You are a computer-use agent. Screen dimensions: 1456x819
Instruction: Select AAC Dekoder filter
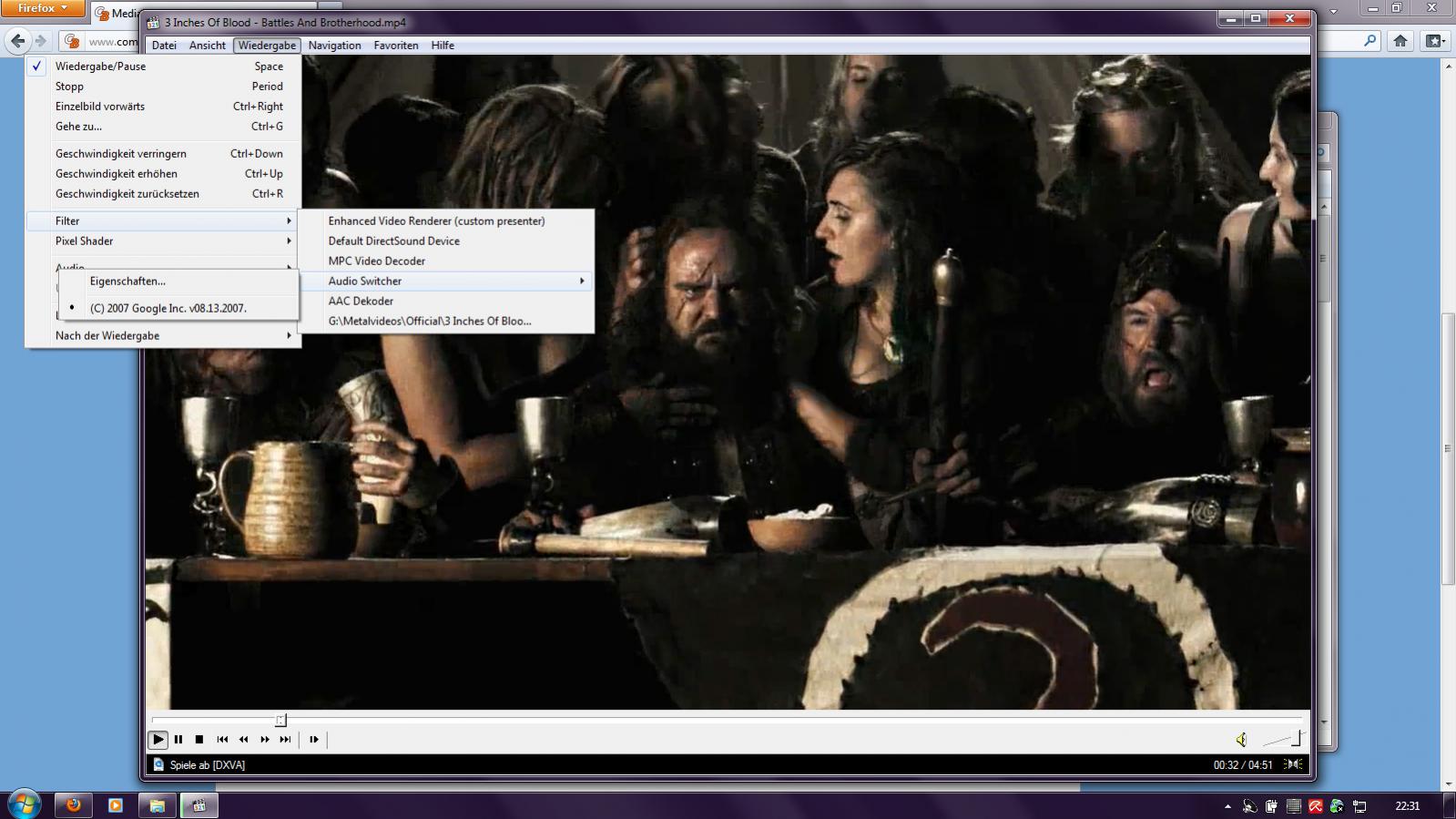point(446,302)
